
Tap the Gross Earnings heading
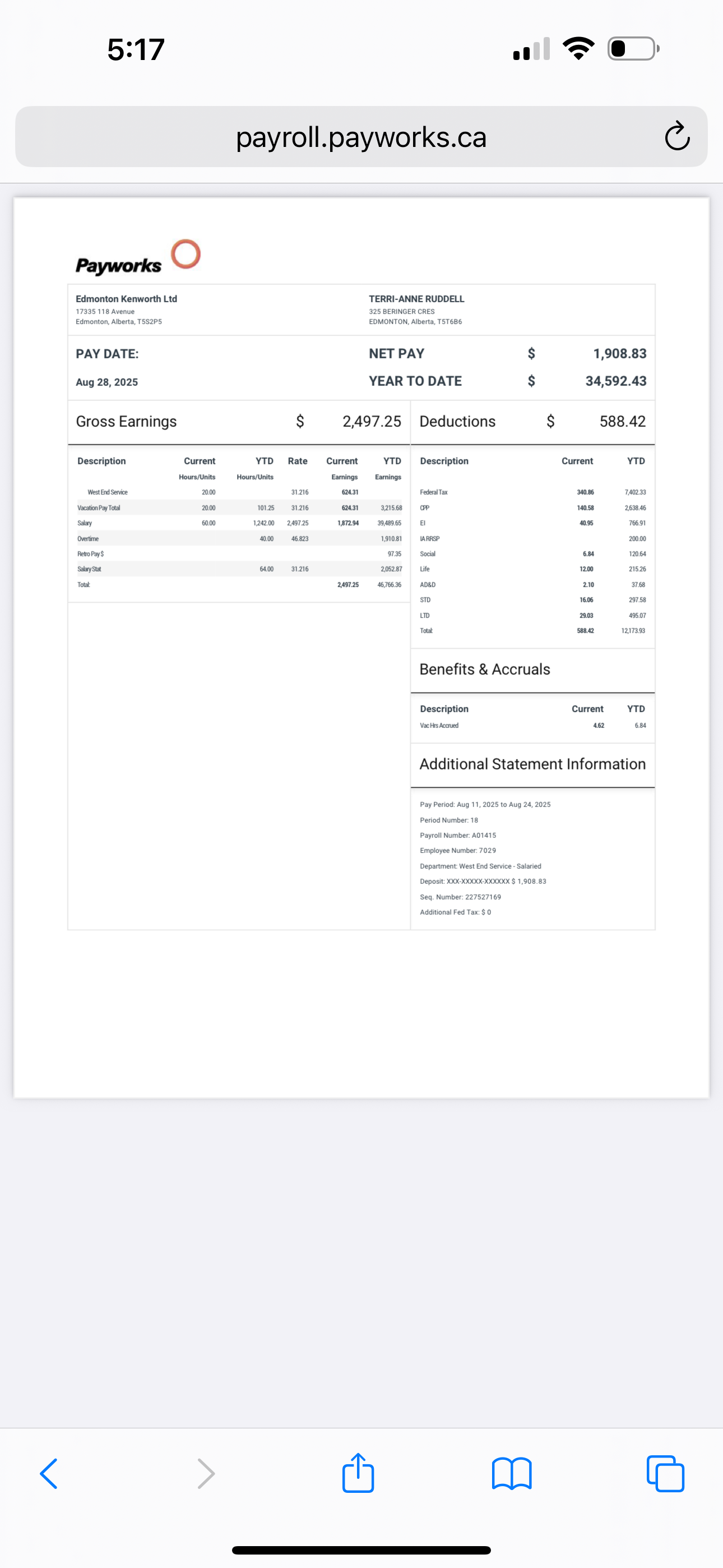click(127, 421)
